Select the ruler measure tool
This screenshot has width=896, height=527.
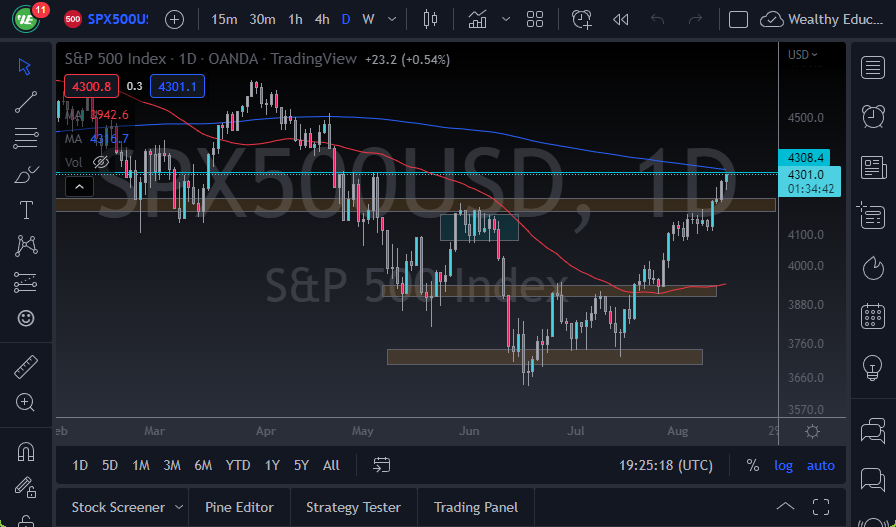tap(26, 367)
